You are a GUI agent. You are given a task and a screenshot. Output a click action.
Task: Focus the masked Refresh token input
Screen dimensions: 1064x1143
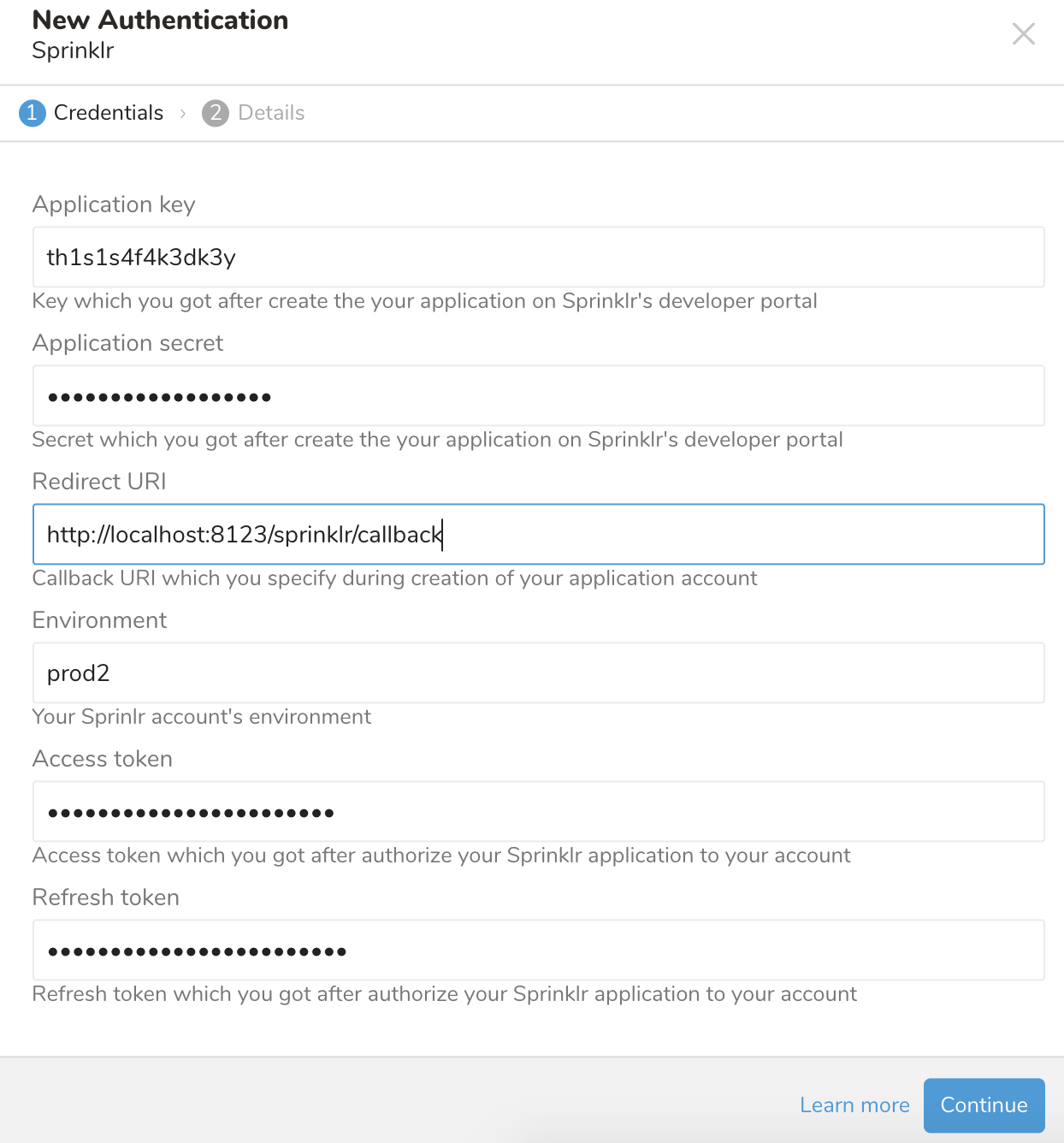538,951
